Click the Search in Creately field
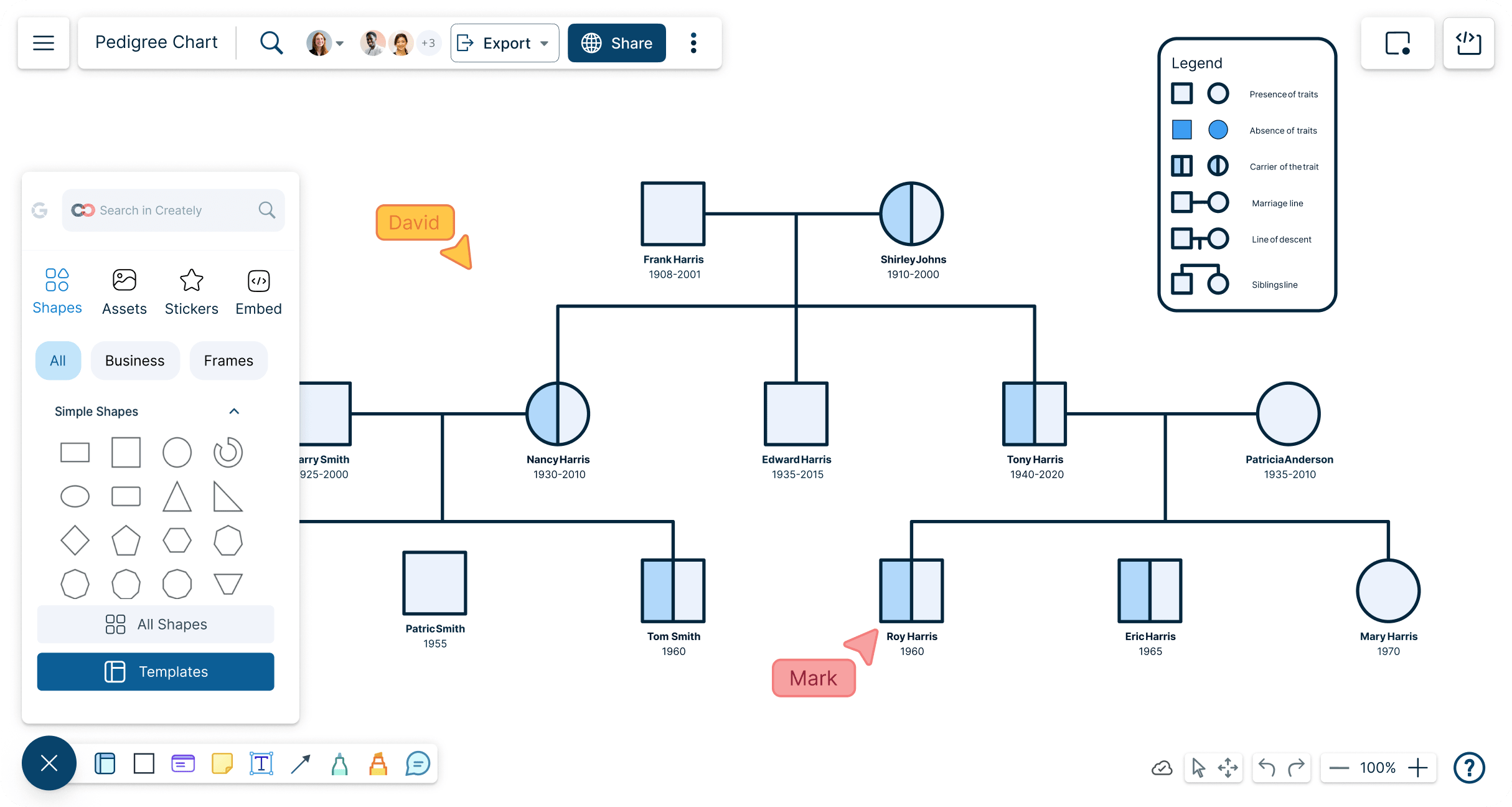 click(x=174, y=210)
